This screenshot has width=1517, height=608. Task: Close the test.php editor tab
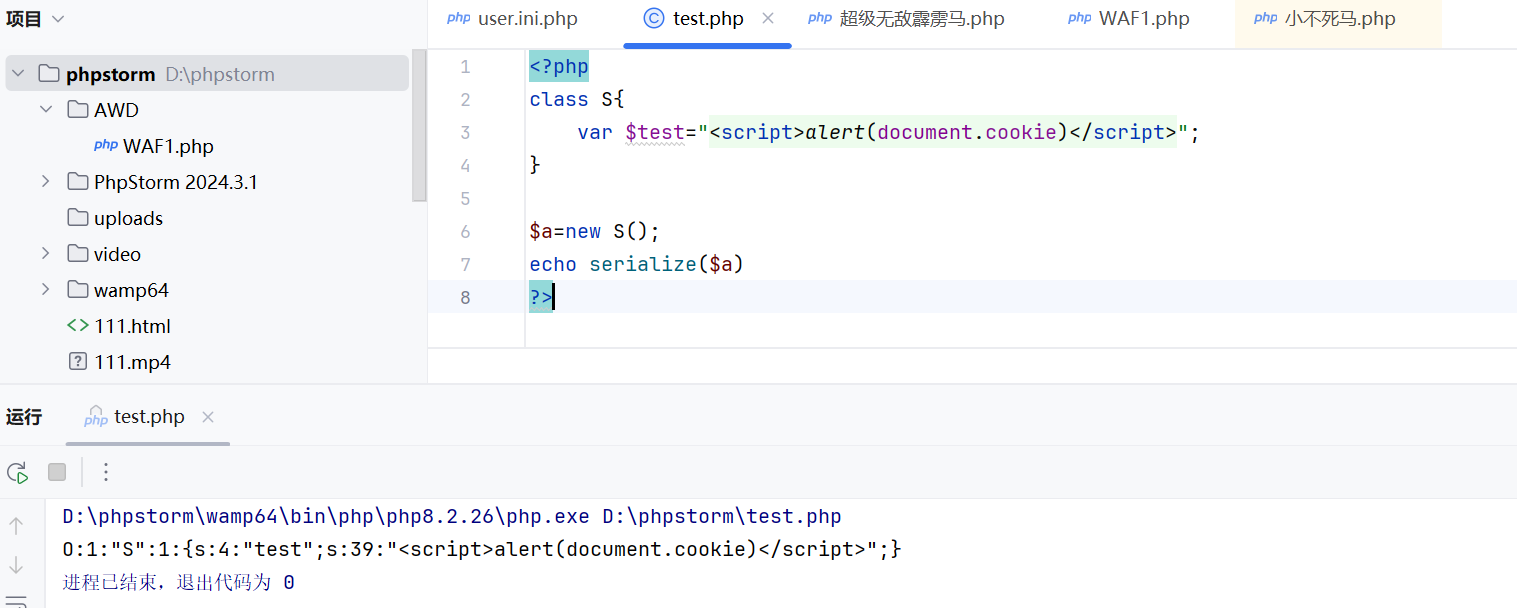(x=768, y=18)
